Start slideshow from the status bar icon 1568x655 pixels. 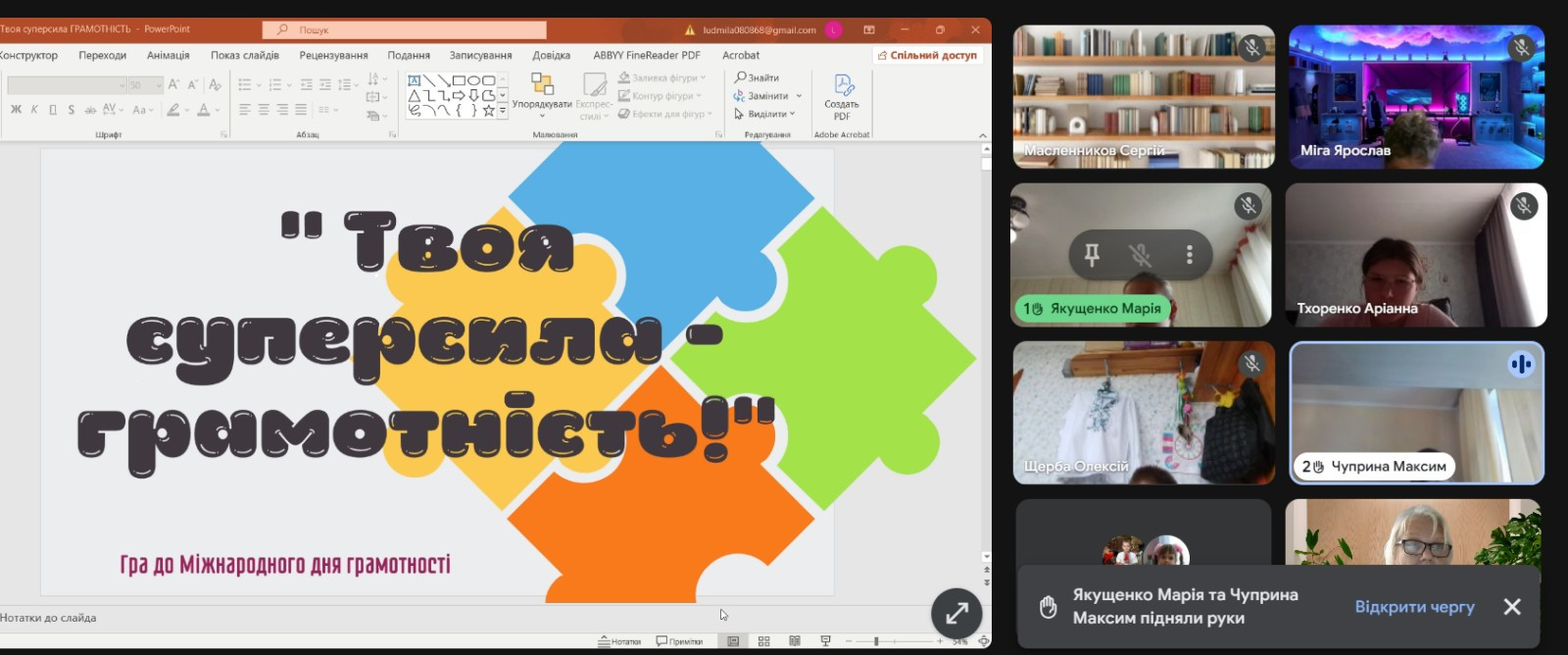[825, 641]
